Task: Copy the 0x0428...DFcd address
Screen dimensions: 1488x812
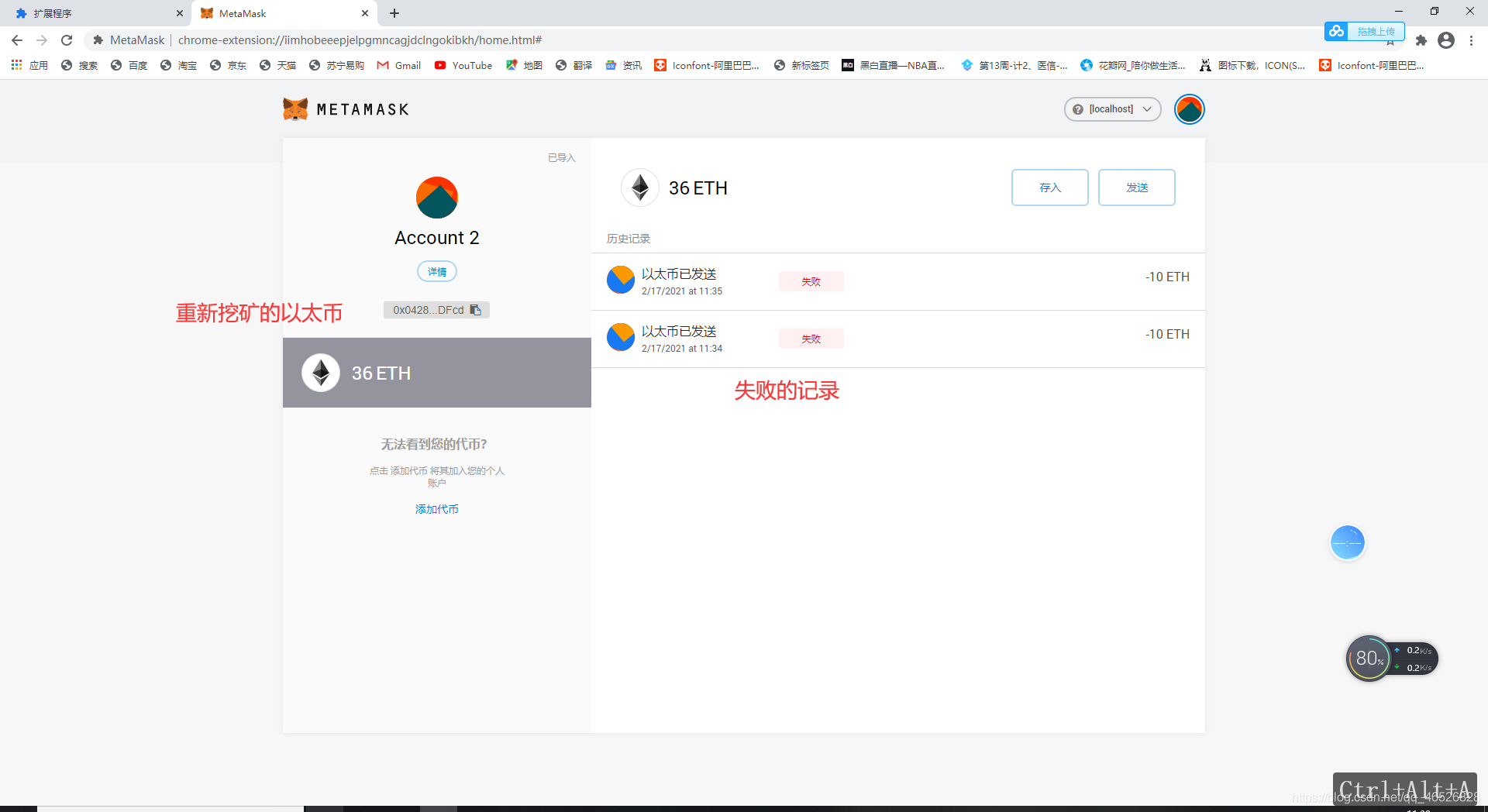Action: coord(436,310)
